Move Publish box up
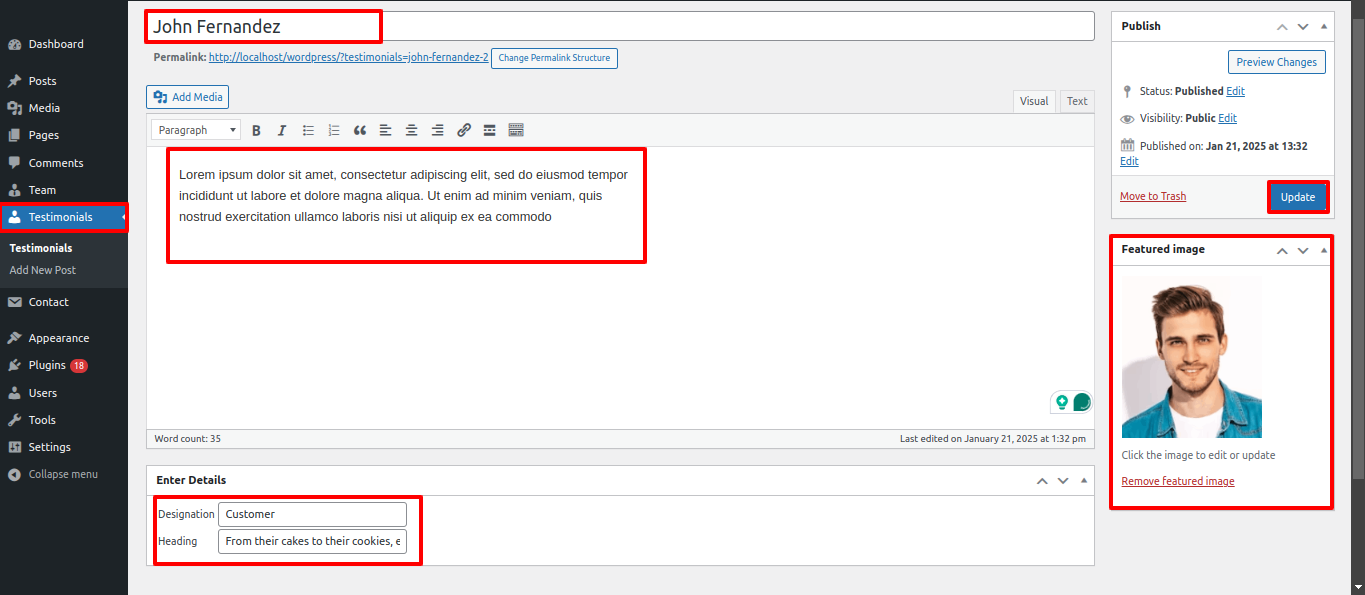This screenshot has width=1365, height=595. (1282, 26)
